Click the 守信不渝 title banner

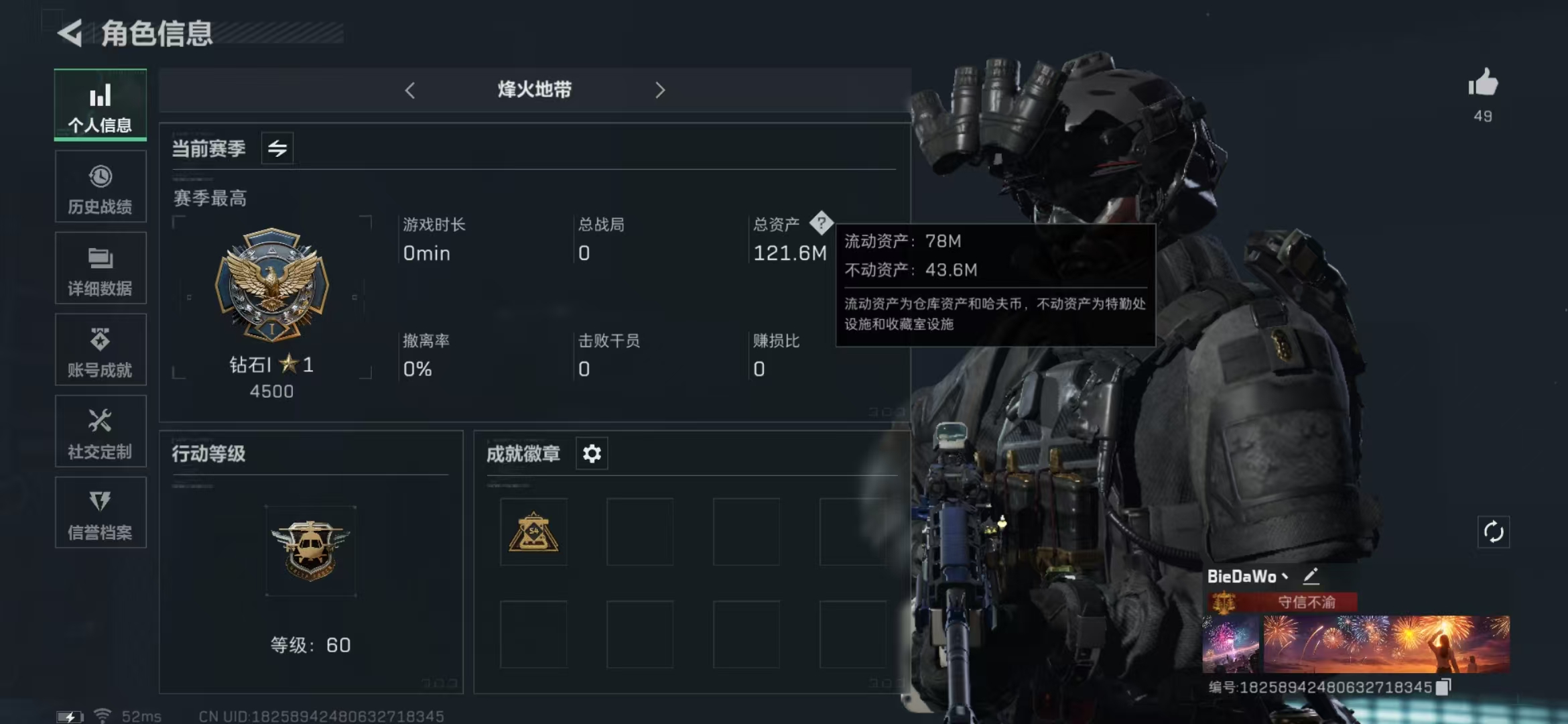[x=1283, y=602]
